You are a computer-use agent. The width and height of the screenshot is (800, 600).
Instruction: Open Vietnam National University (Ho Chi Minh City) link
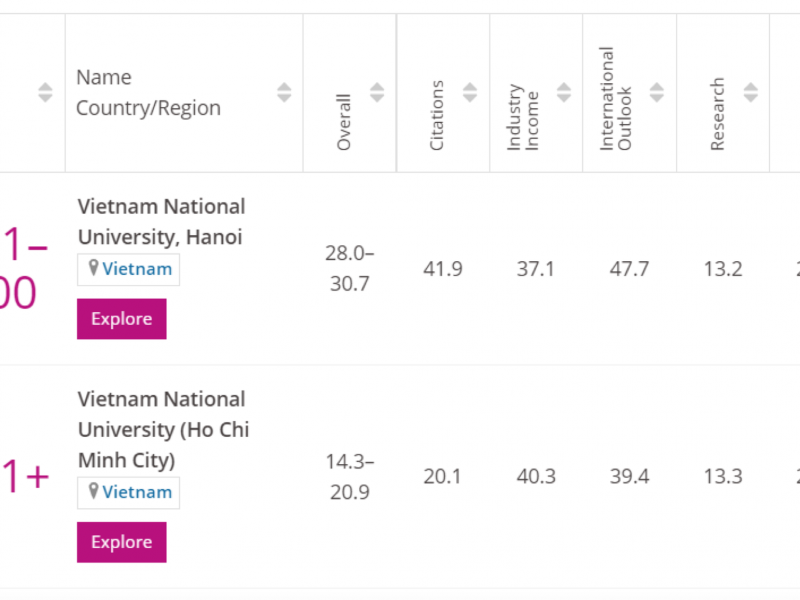[163, 429]
